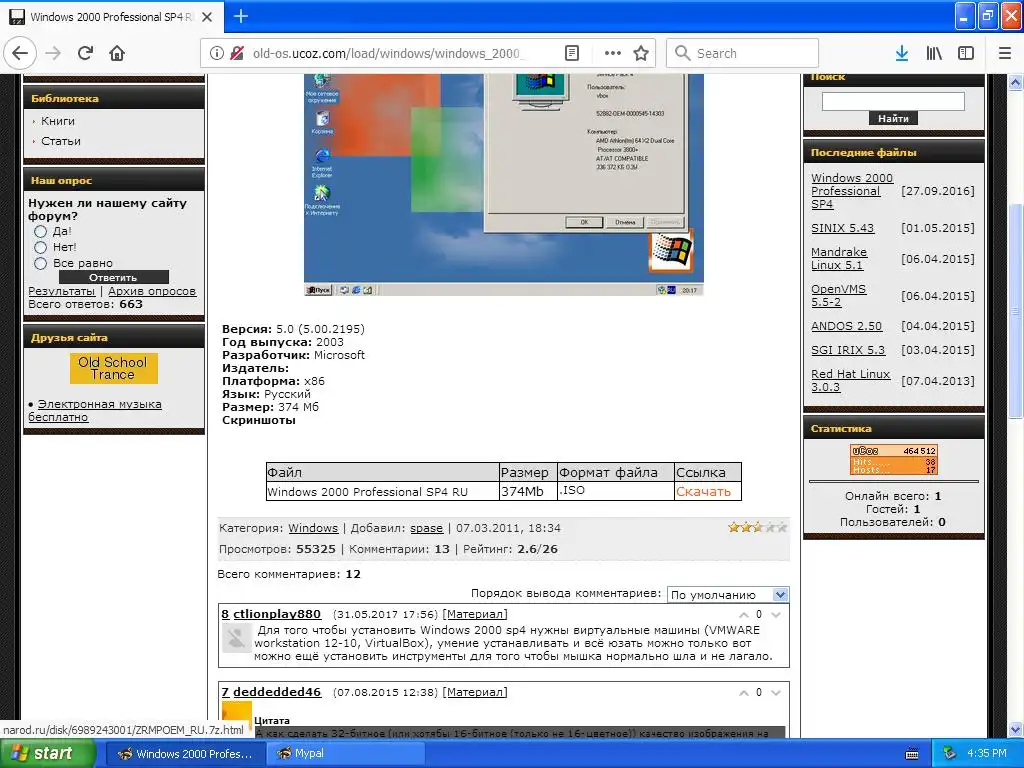1024x768 pixels.
Task: Open 'Архив опросов' link
Action: (x=152, y=291)
